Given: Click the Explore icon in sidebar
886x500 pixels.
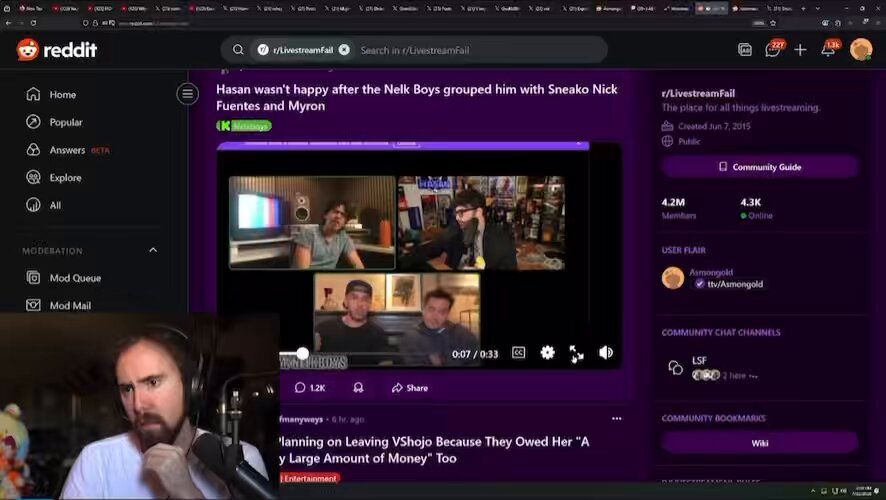Looking at the screenshot, I should click(33, 177).
